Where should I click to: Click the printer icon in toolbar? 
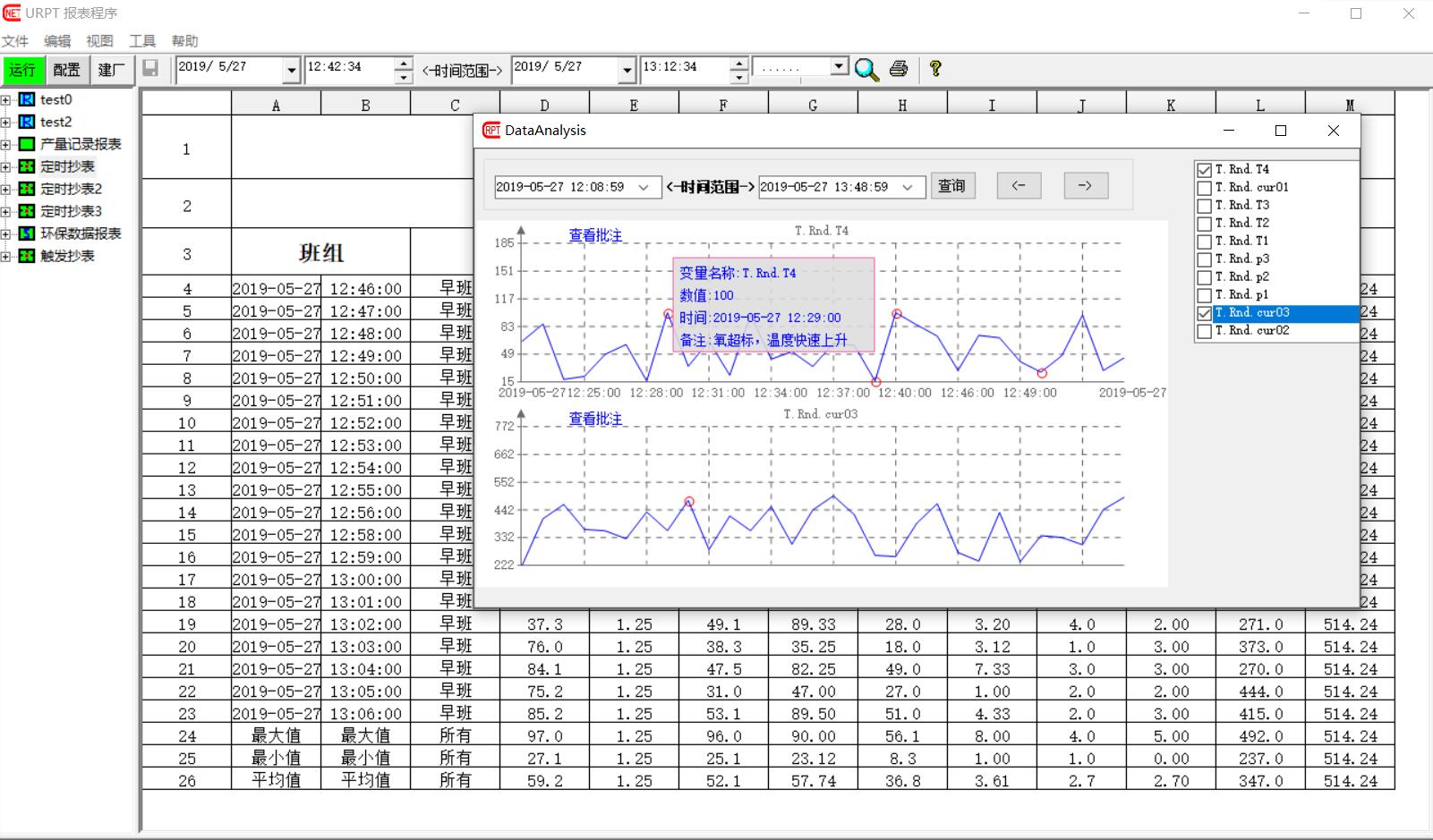(899, 69)
